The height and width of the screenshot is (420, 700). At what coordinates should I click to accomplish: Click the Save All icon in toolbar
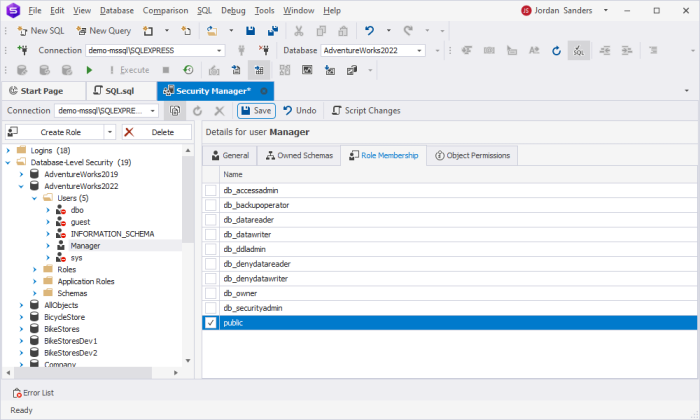pyautogui.click(x=273, y=31)
